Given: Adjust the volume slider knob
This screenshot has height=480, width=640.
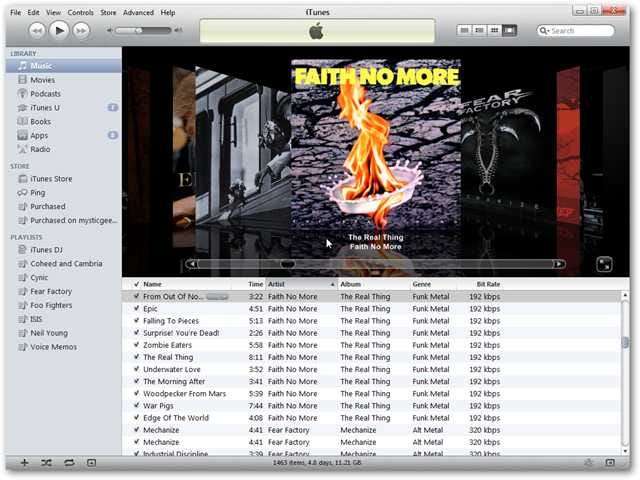Looking at the screenshot, I should (x=139, y=30).
